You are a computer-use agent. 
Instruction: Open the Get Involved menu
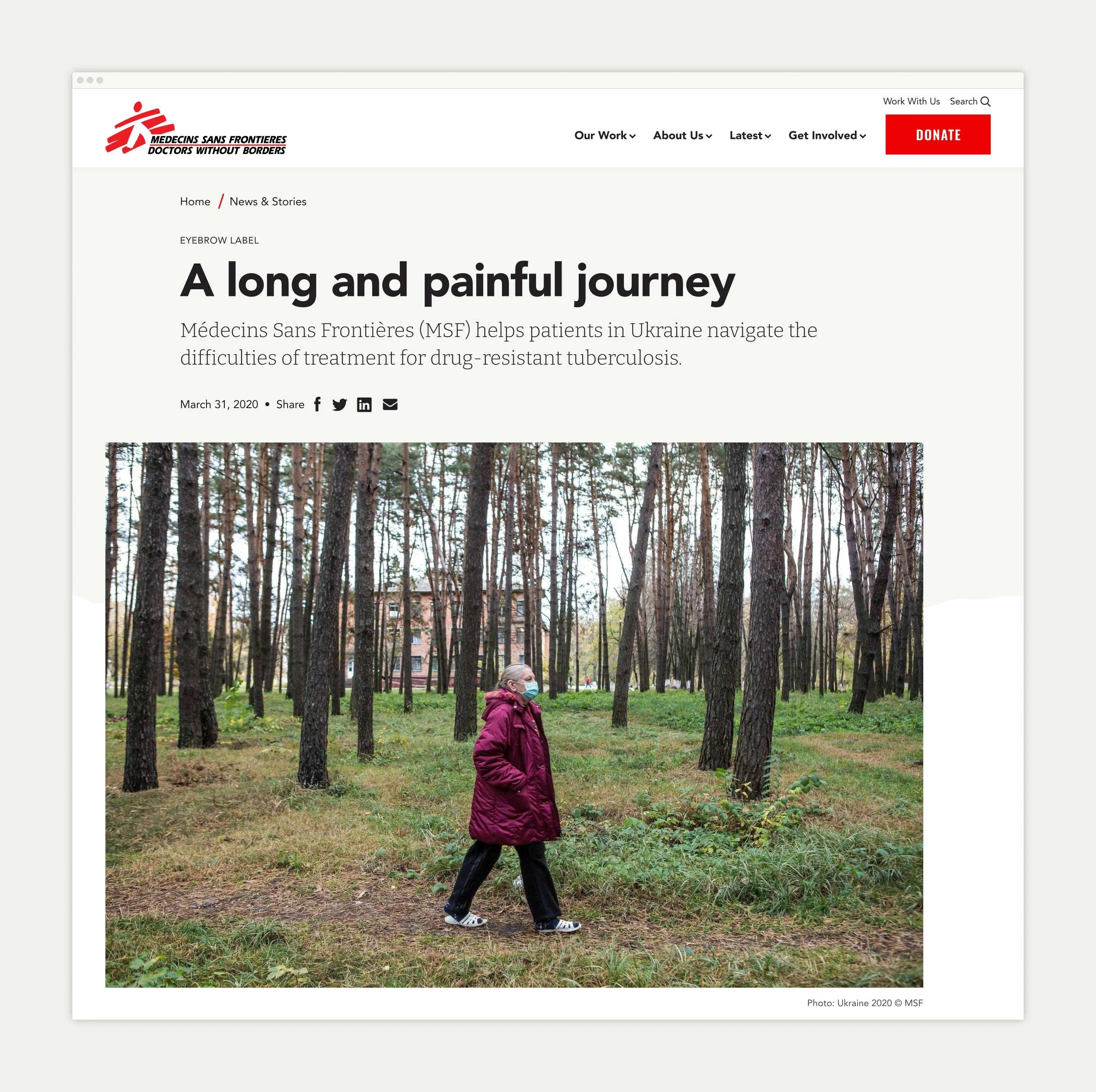pos(827,135)
